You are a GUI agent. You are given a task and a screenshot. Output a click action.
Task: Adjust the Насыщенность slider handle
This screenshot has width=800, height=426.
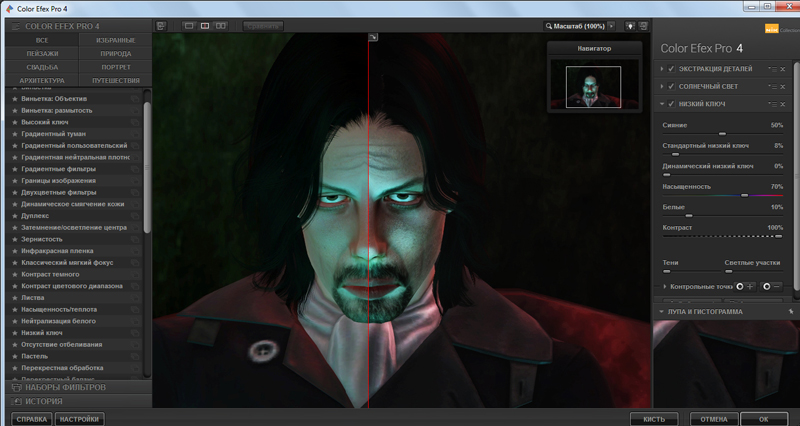click(x=744, y=195)
